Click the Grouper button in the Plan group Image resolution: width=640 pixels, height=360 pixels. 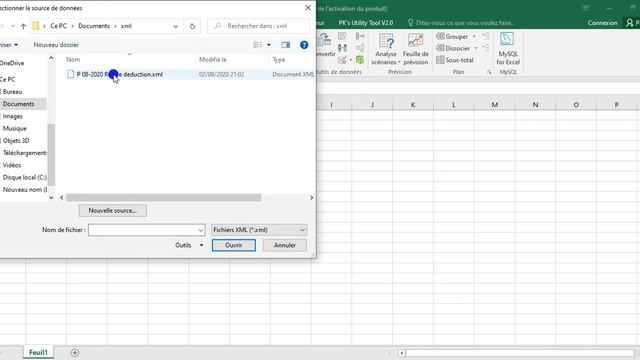coord(452,36)
